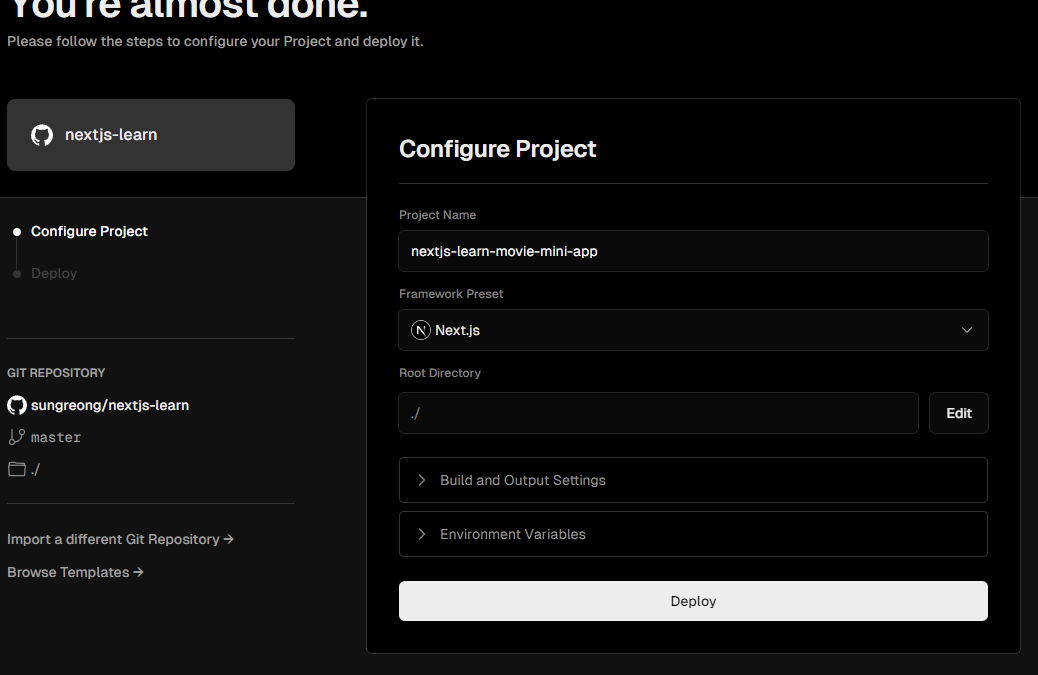
Task: Click the arrow after Browse Templates
Action: pos(138,572)
